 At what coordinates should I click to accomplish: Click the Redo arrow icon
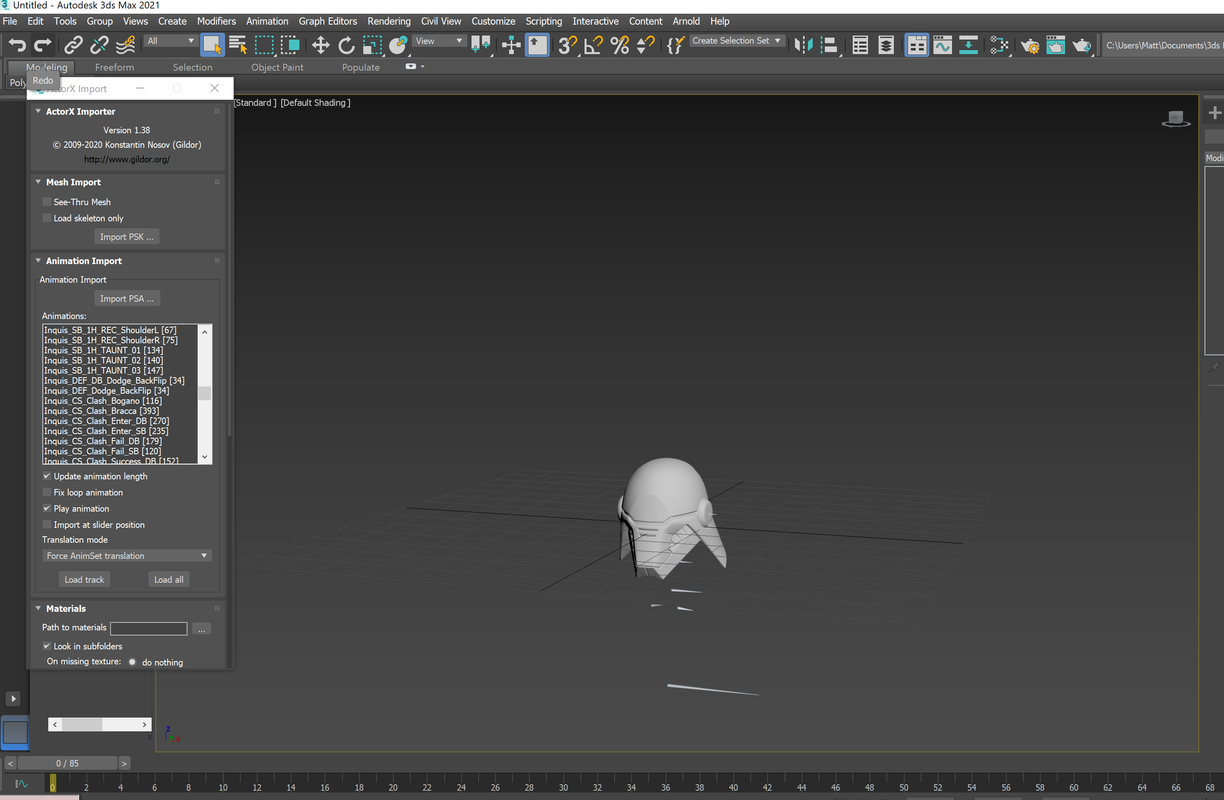[42, 45]
